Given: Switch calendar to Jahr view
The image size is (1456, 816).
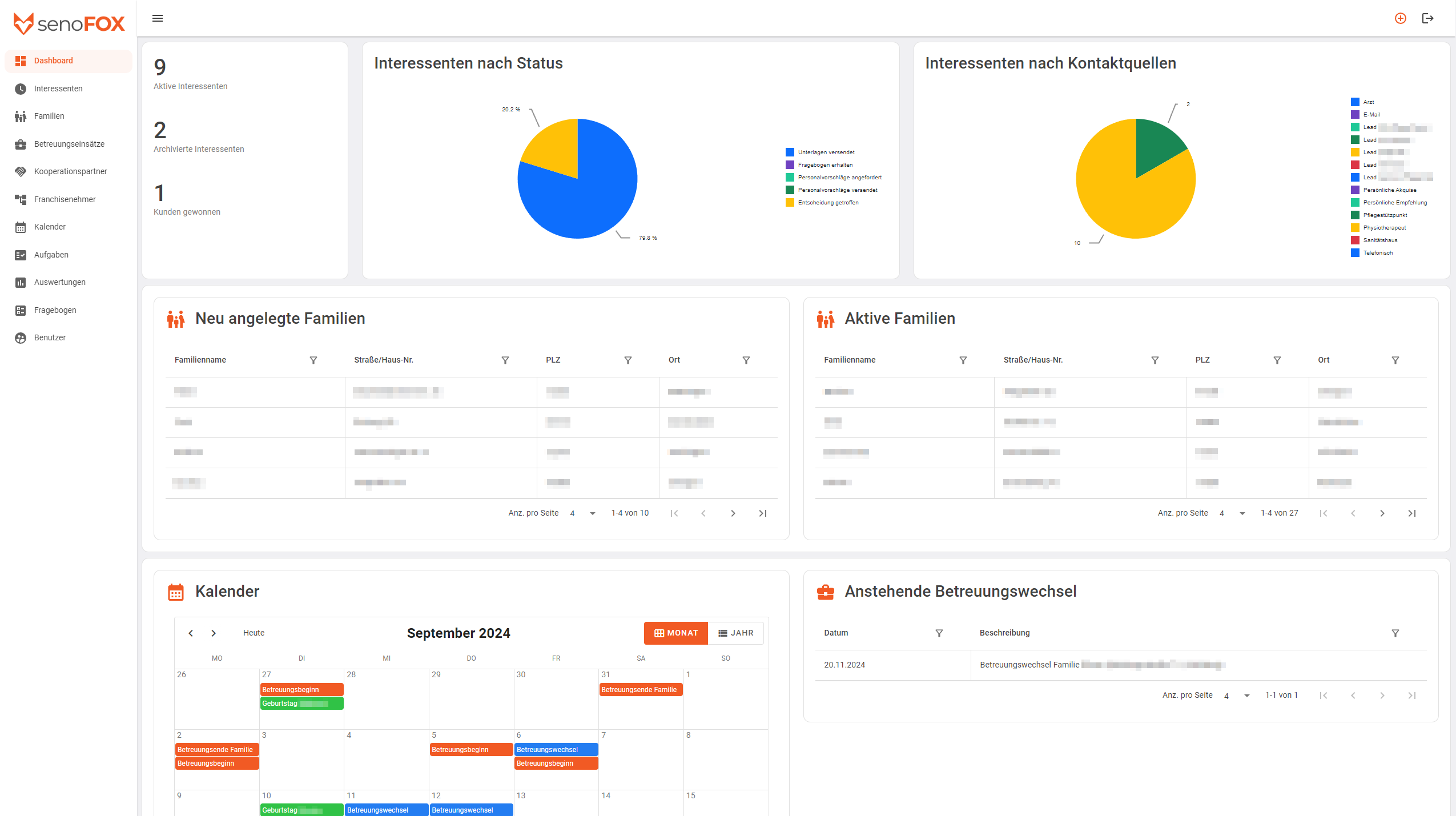Looking at the screenshot, I should tap(736, 633).
